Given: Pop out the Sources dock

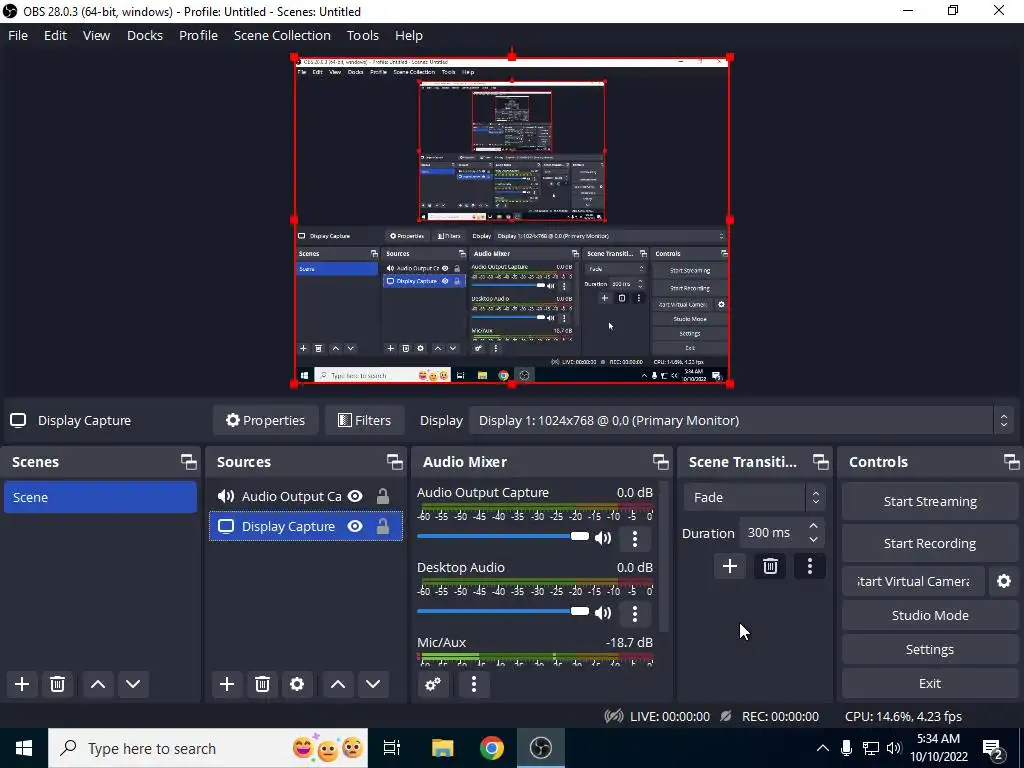Looking at the screenshot, I should [x=394, y=462].
